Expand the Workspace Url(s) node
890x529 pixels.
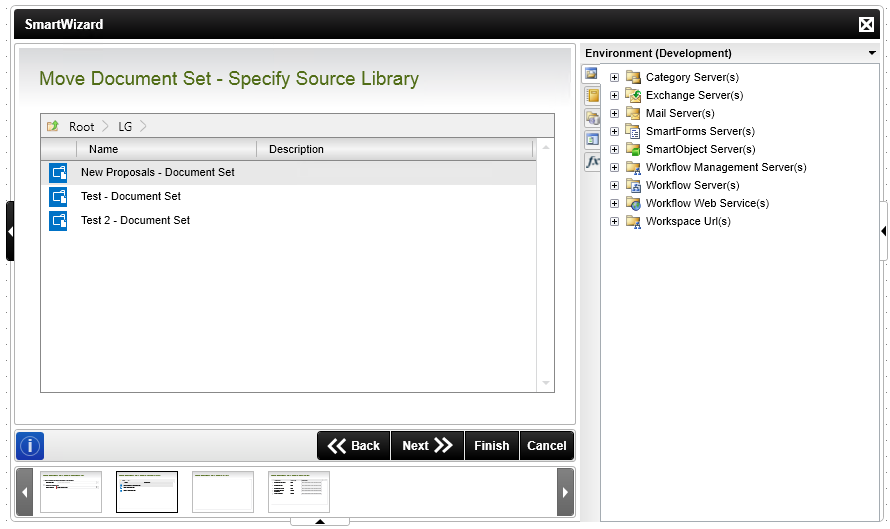[x=614, y=221]
